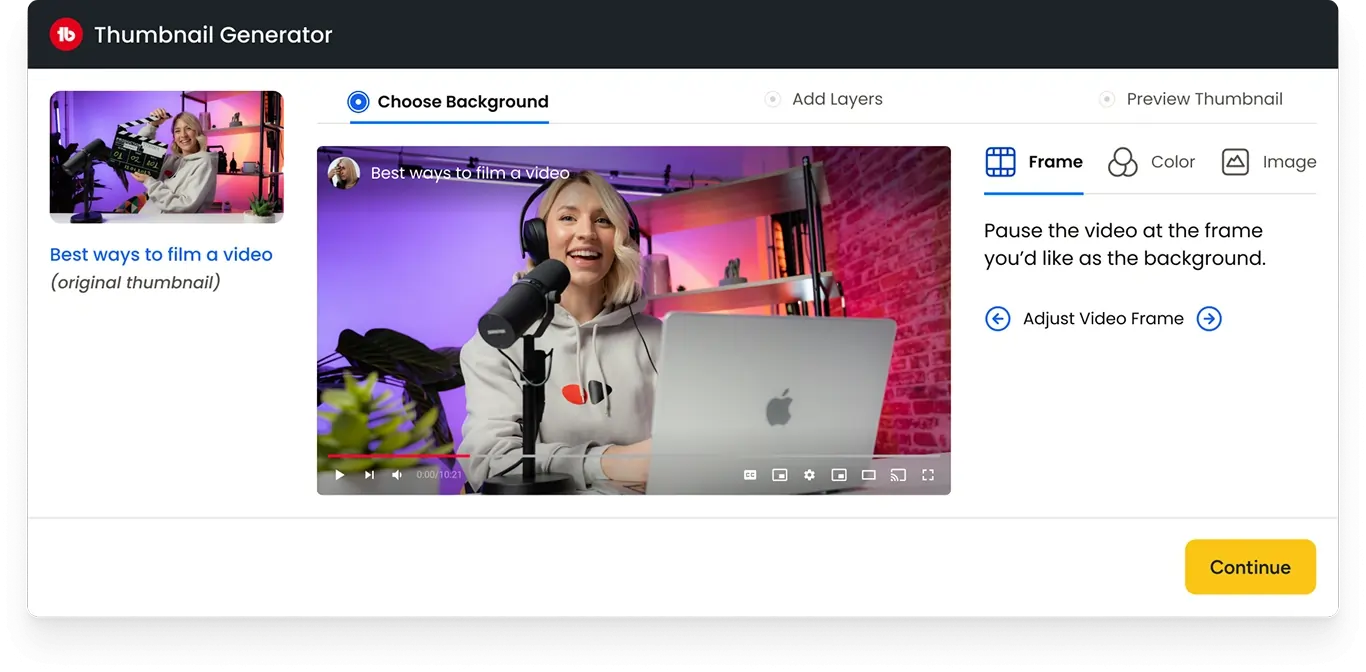
Task: Switch to the Preview Thumbnail tab
Action: (1203, 98)
